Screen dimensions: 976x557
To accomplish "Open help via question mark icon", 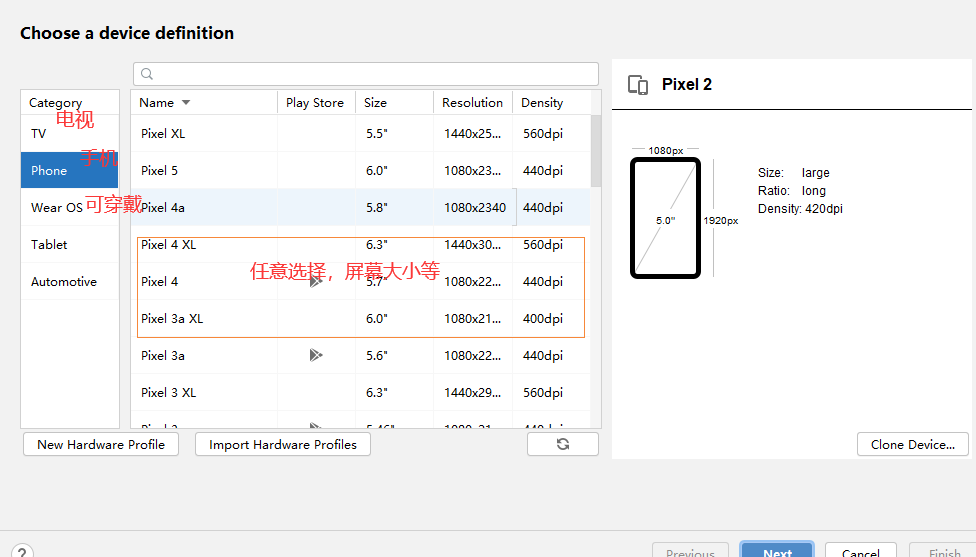I will coord(22,552).
